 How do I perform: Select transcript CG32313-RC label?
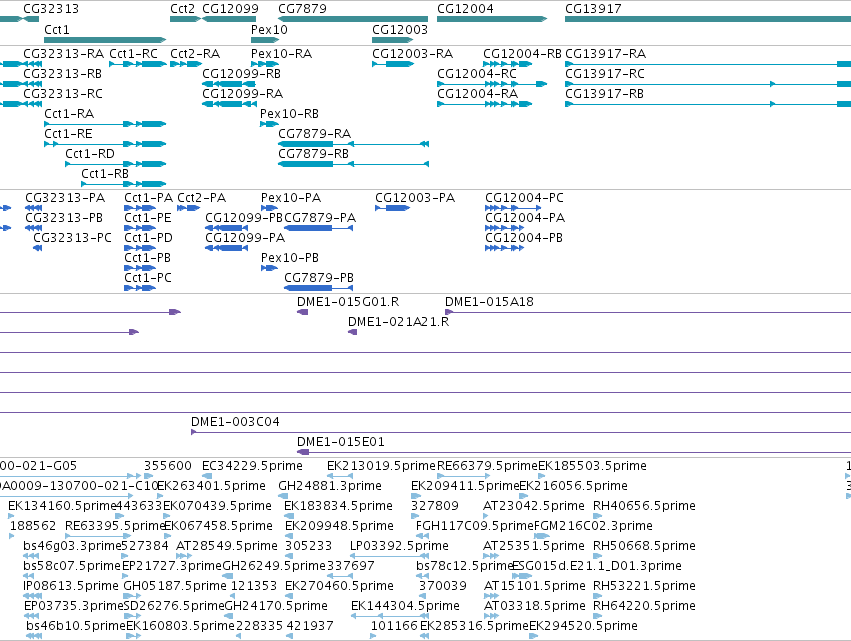[63, 93]
